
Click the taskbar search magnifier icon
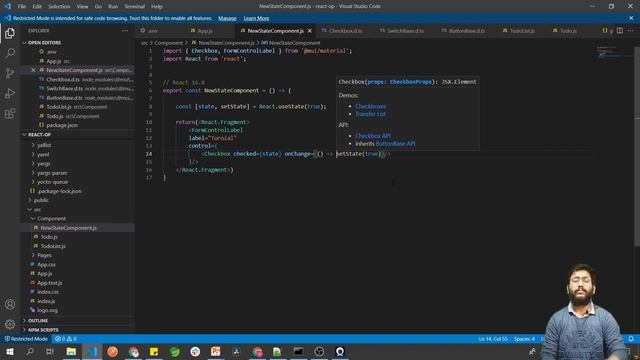coord(30,351)
